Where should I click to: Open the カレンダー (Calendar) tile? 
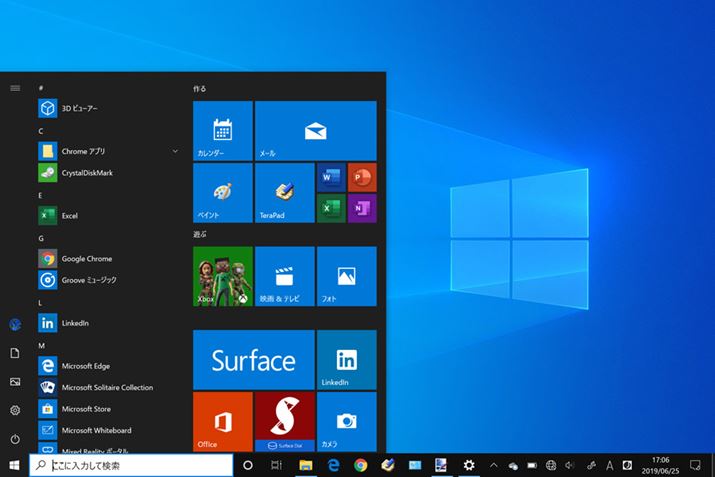(223, 130)
